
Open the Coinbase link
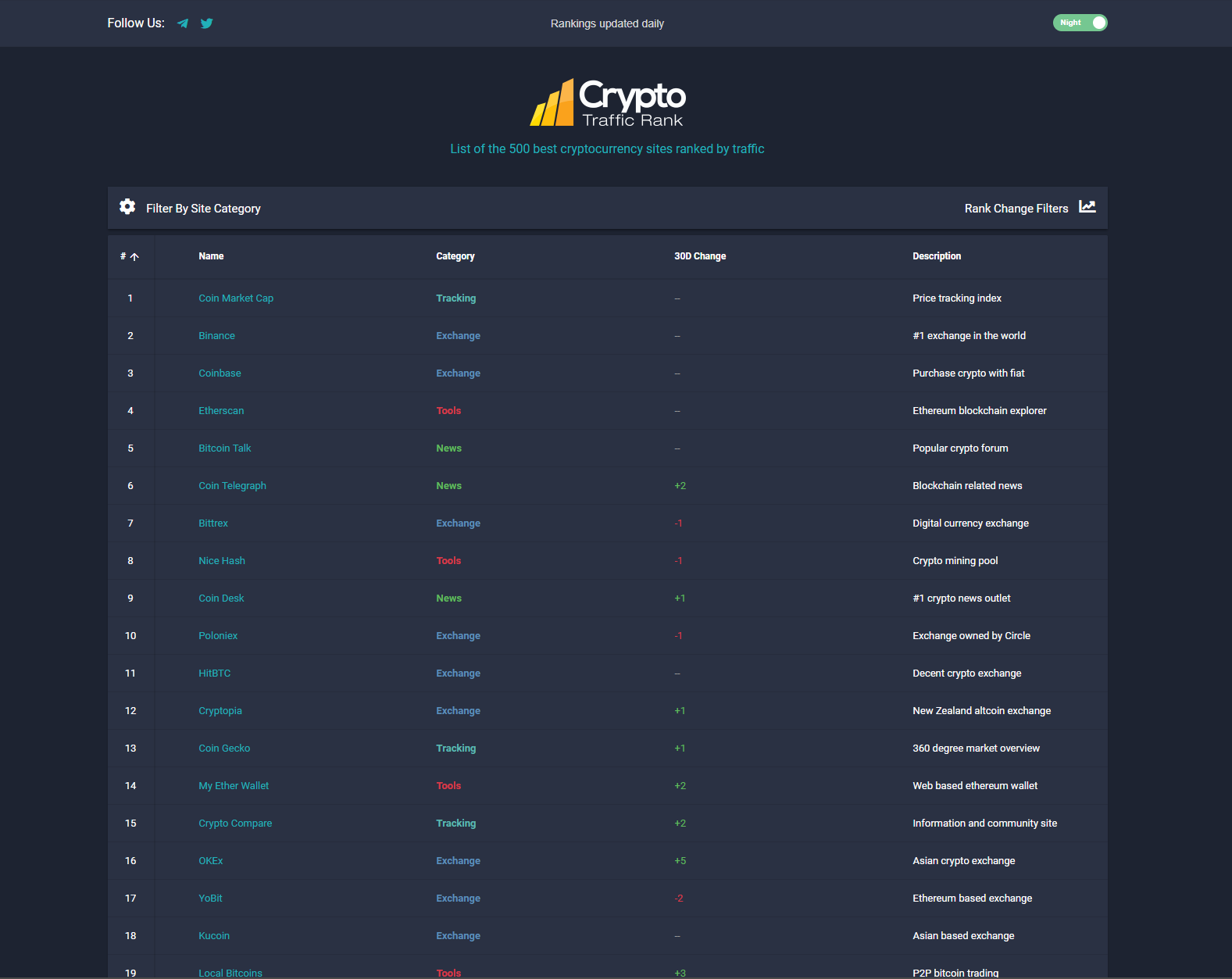220,373
